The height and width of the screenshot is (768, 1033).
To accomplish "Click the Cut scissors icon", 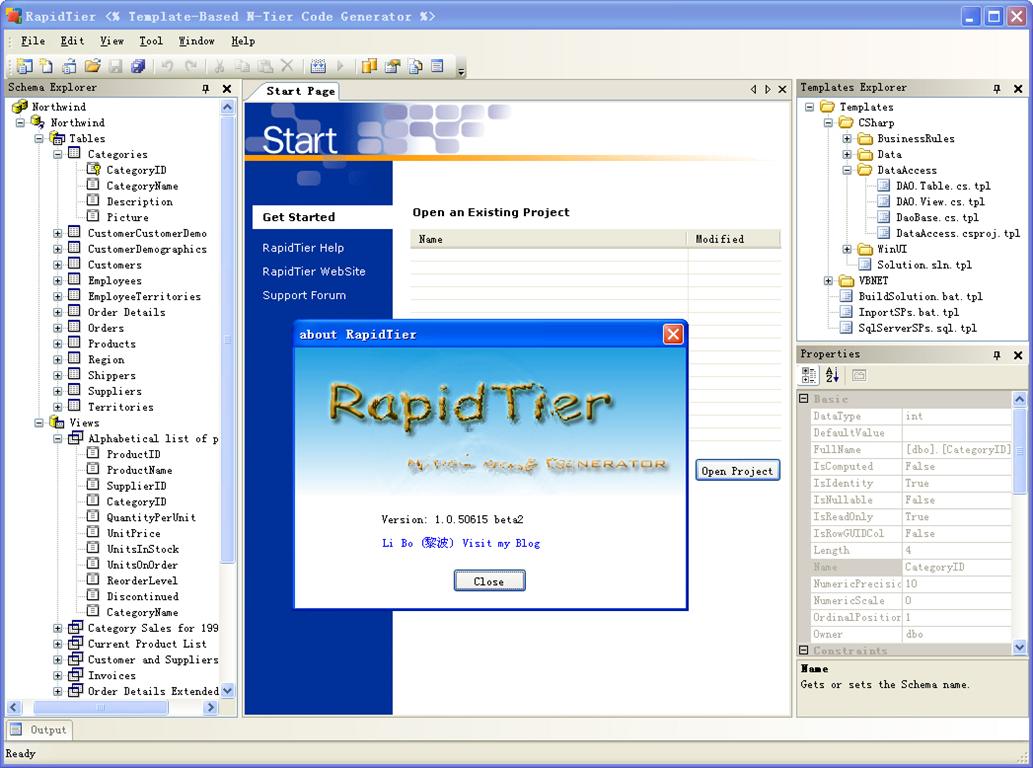I will point(219,66).
